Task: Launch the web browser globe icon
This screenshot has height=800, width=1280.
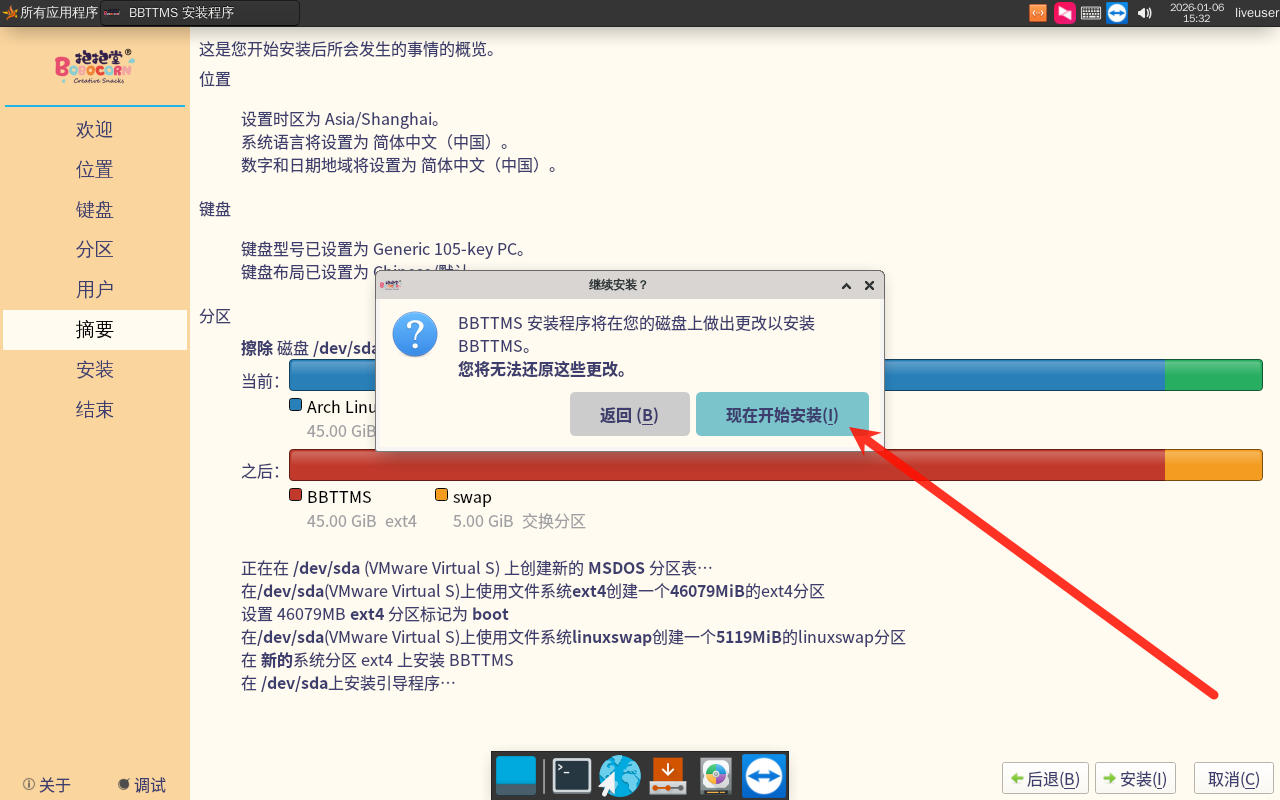Action: click(620, 775)
